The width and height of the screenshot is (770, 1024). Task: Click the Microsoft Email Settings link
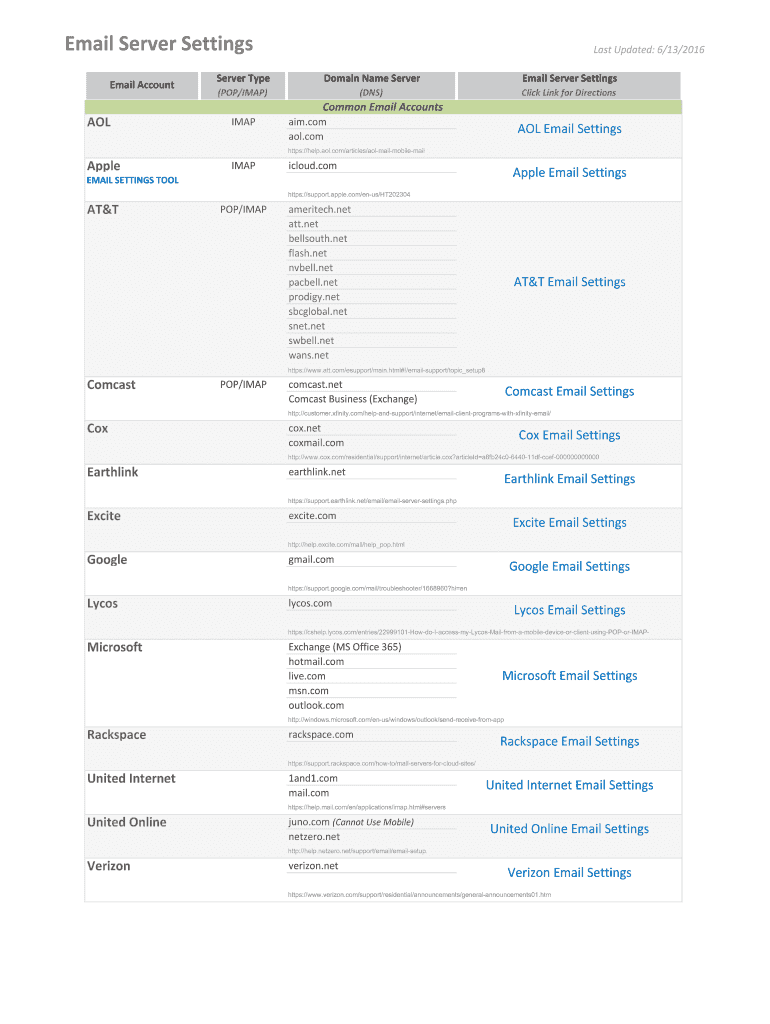click(569, 676)
